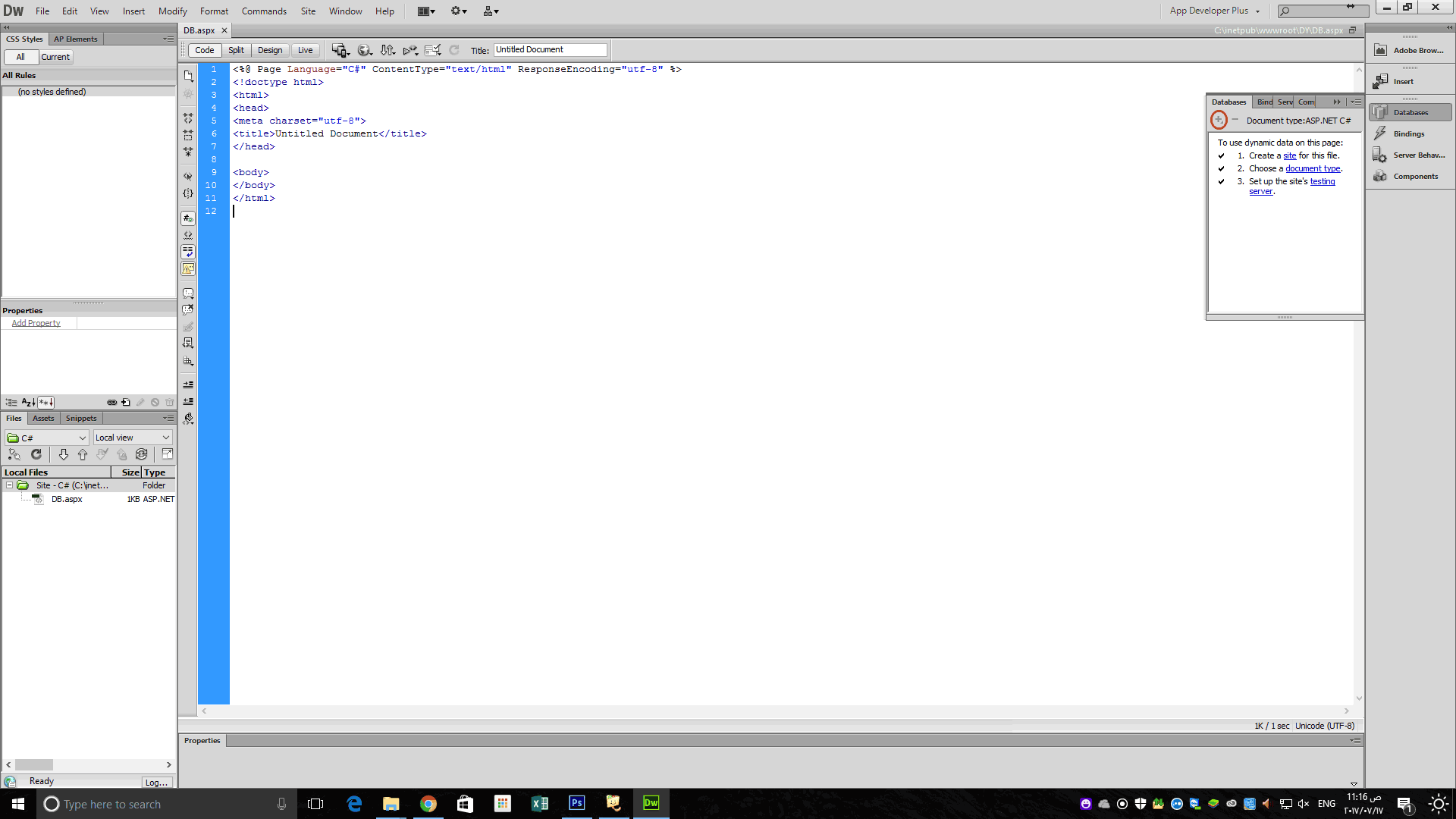1456x819 pixels.
Task: Select Current mode in CSS Styles
Action: [55, 57]
